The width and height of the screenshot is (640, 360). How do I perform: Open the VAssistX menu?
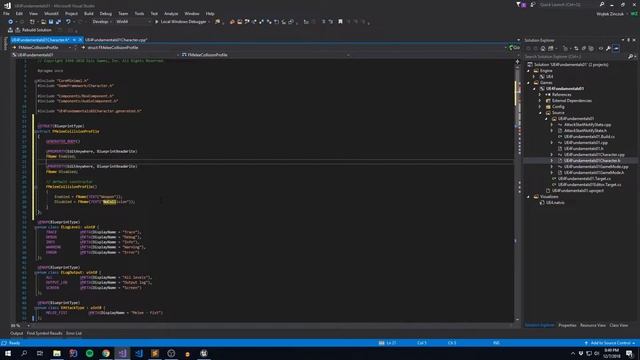pos(51,13)
